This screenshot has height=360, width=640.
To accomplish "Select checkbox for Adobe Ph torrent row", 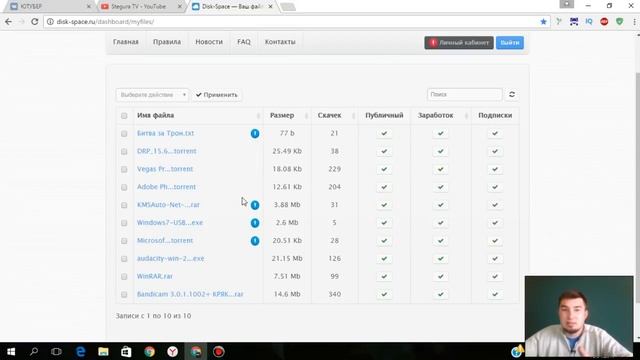I will pos(124,187).
